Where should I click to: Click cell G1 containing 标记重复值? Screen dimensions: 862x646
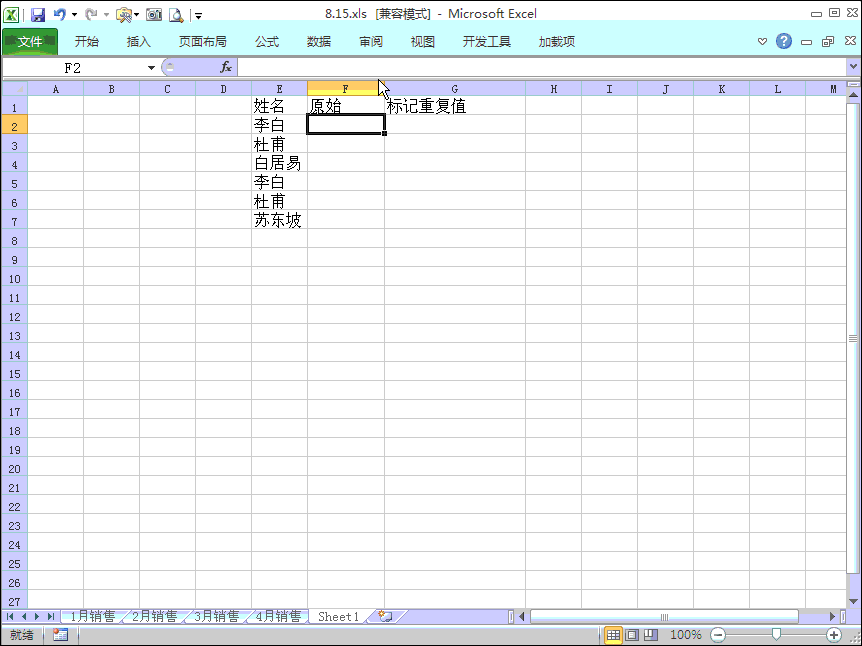pyautogui.click(x=455, y=106)
